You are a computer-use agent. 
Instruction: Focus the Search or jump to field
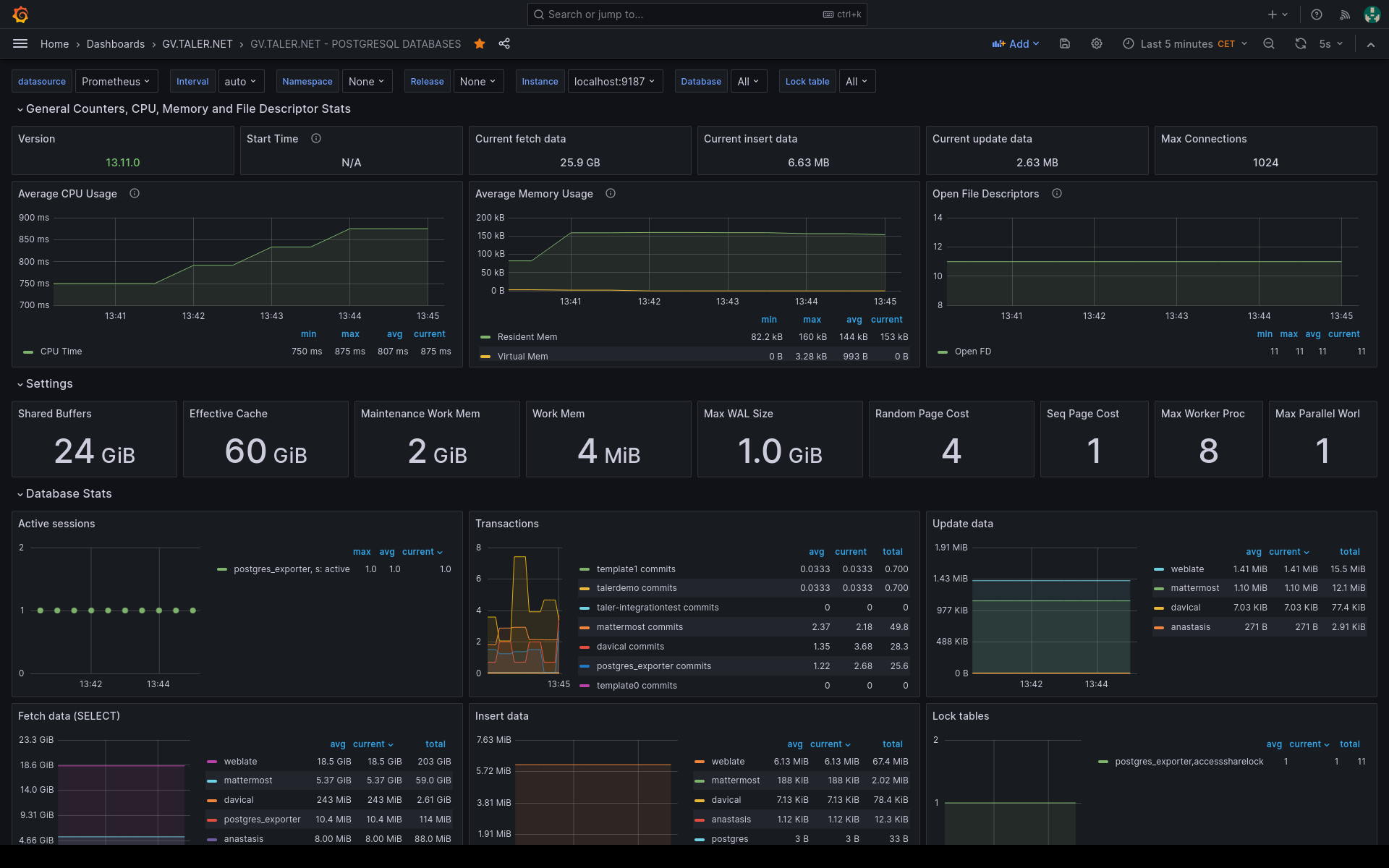tap(697, 14)
